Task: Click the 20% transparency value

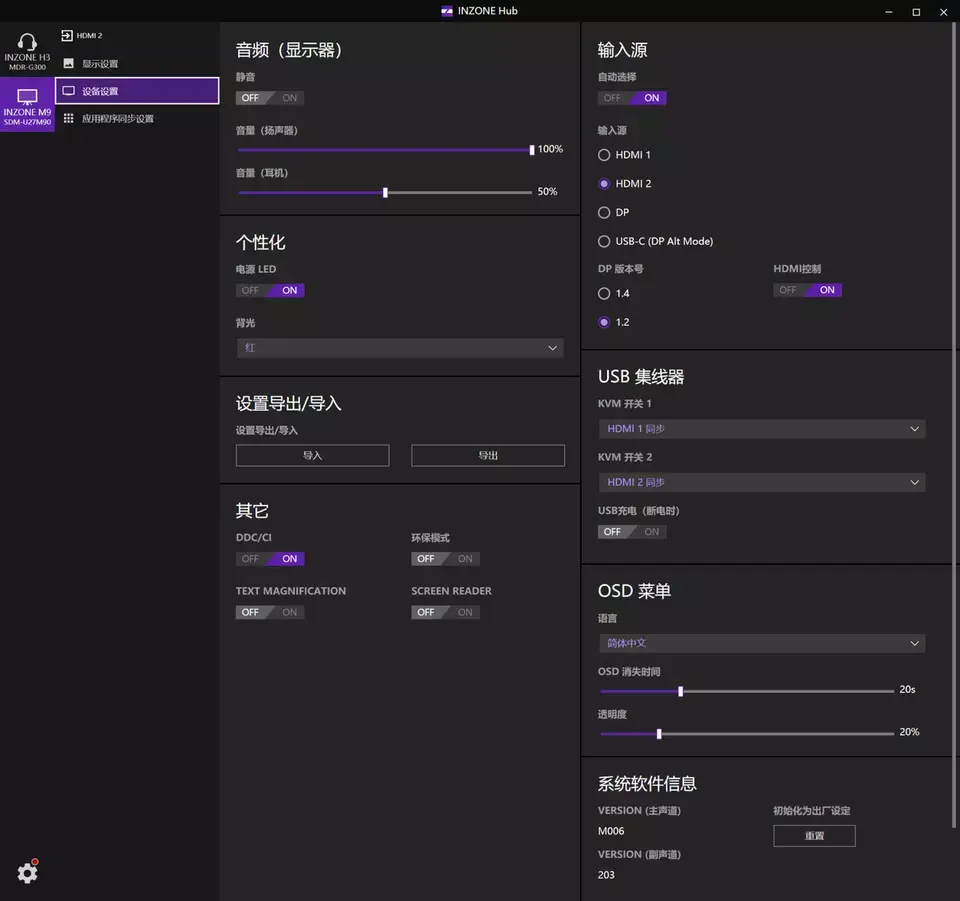Action: tap(909, 732)
